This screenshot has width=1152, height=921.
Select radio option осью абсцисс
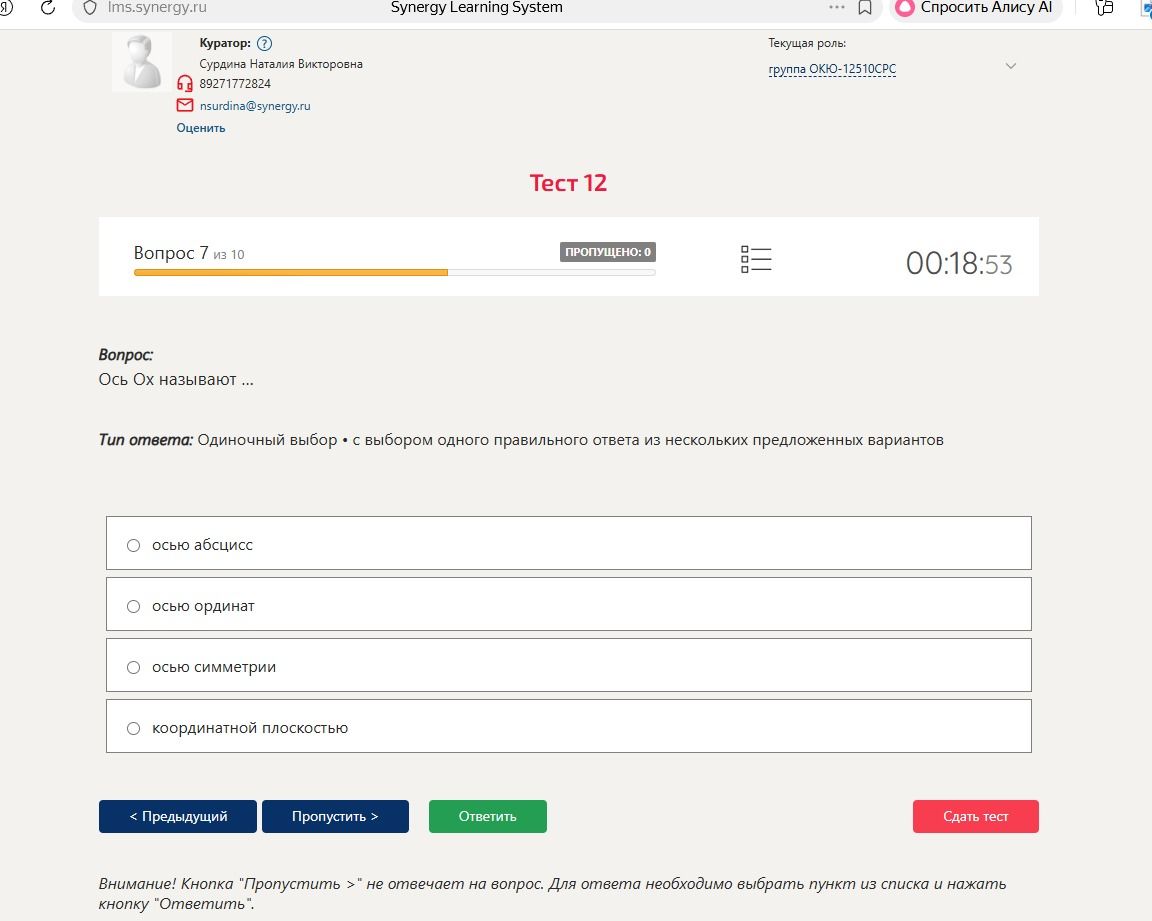pos(133,545)
